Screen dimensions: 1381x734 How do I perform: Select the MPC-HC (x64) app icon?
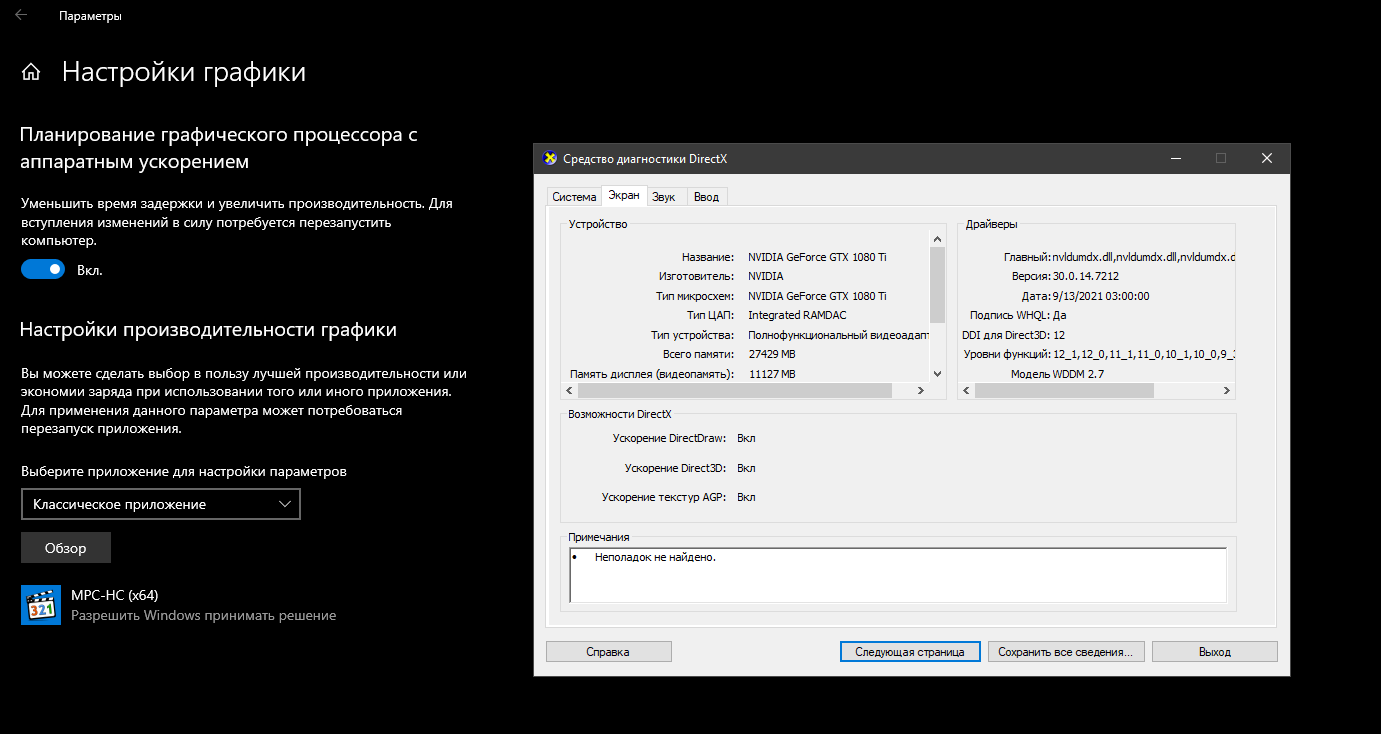(41, 605)
